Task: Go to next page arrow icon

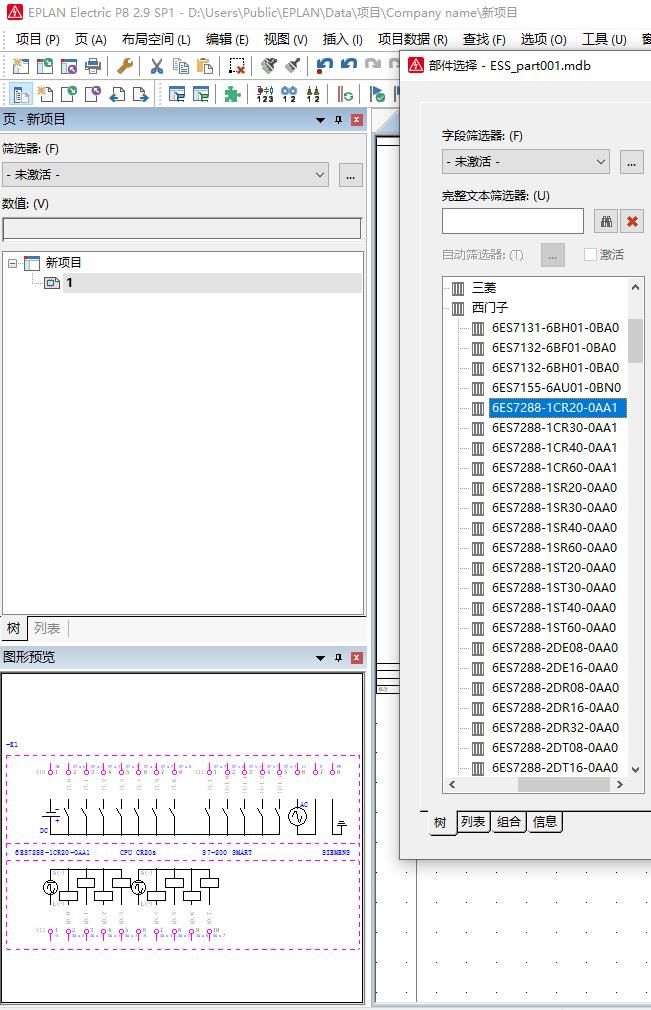Action: pos(141,95)
